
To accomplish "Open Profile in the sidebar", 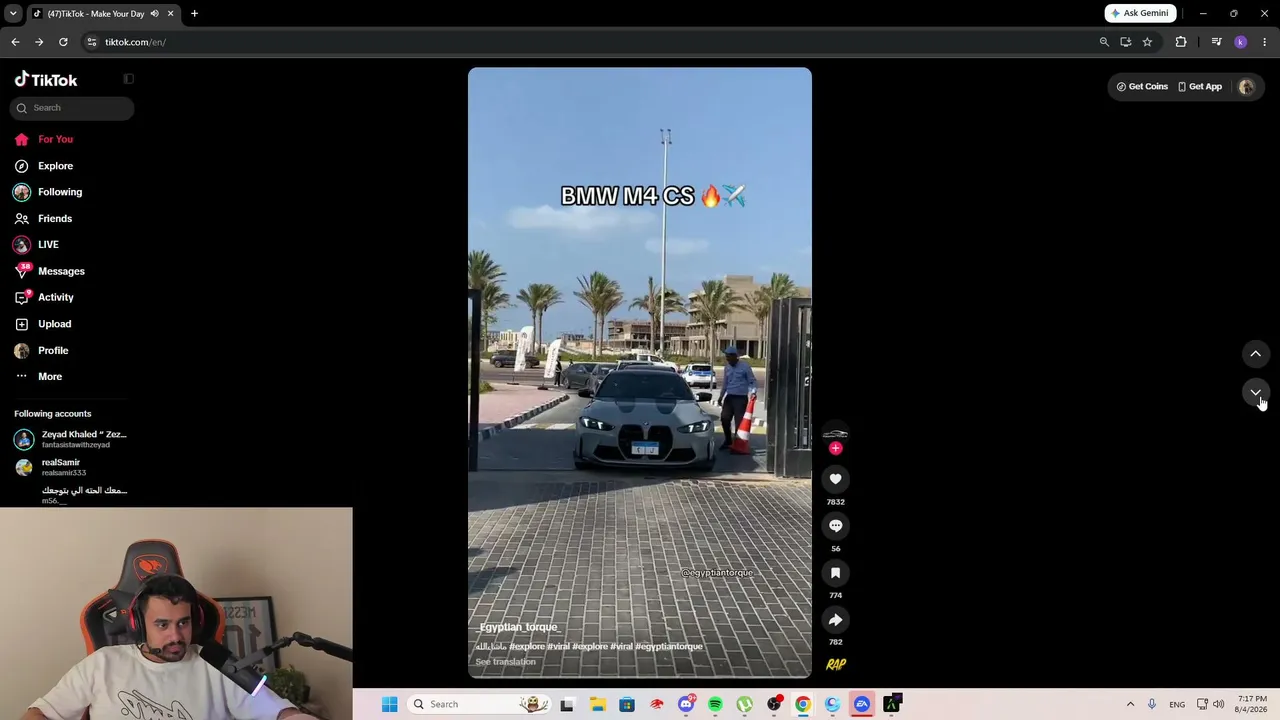I will 42,351.
